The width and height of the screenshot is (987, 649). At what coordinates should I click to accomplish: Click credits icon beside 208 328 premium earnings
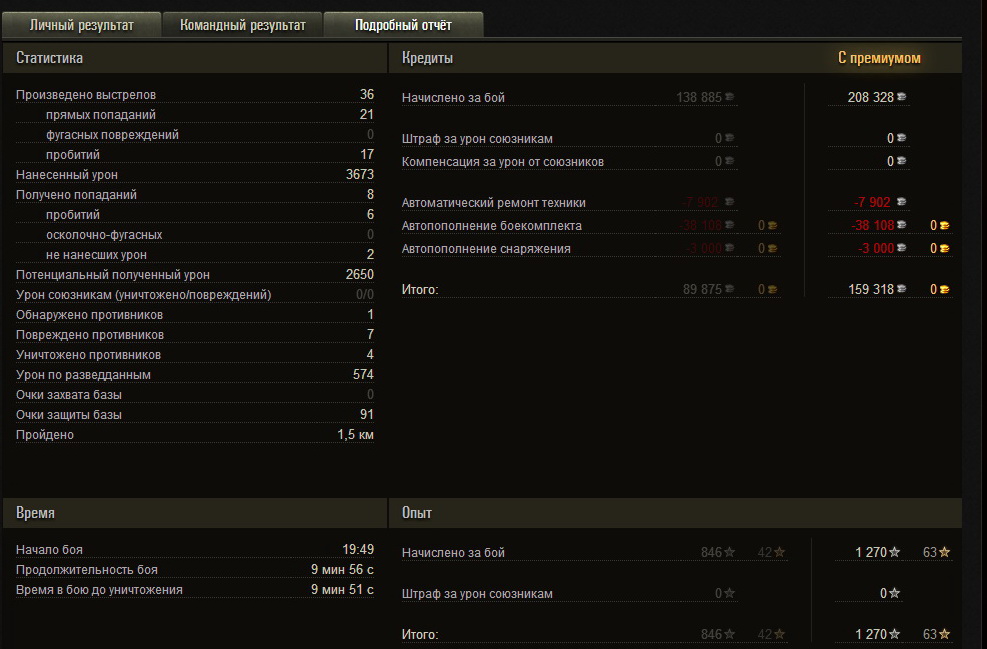(x=901, y=97)
